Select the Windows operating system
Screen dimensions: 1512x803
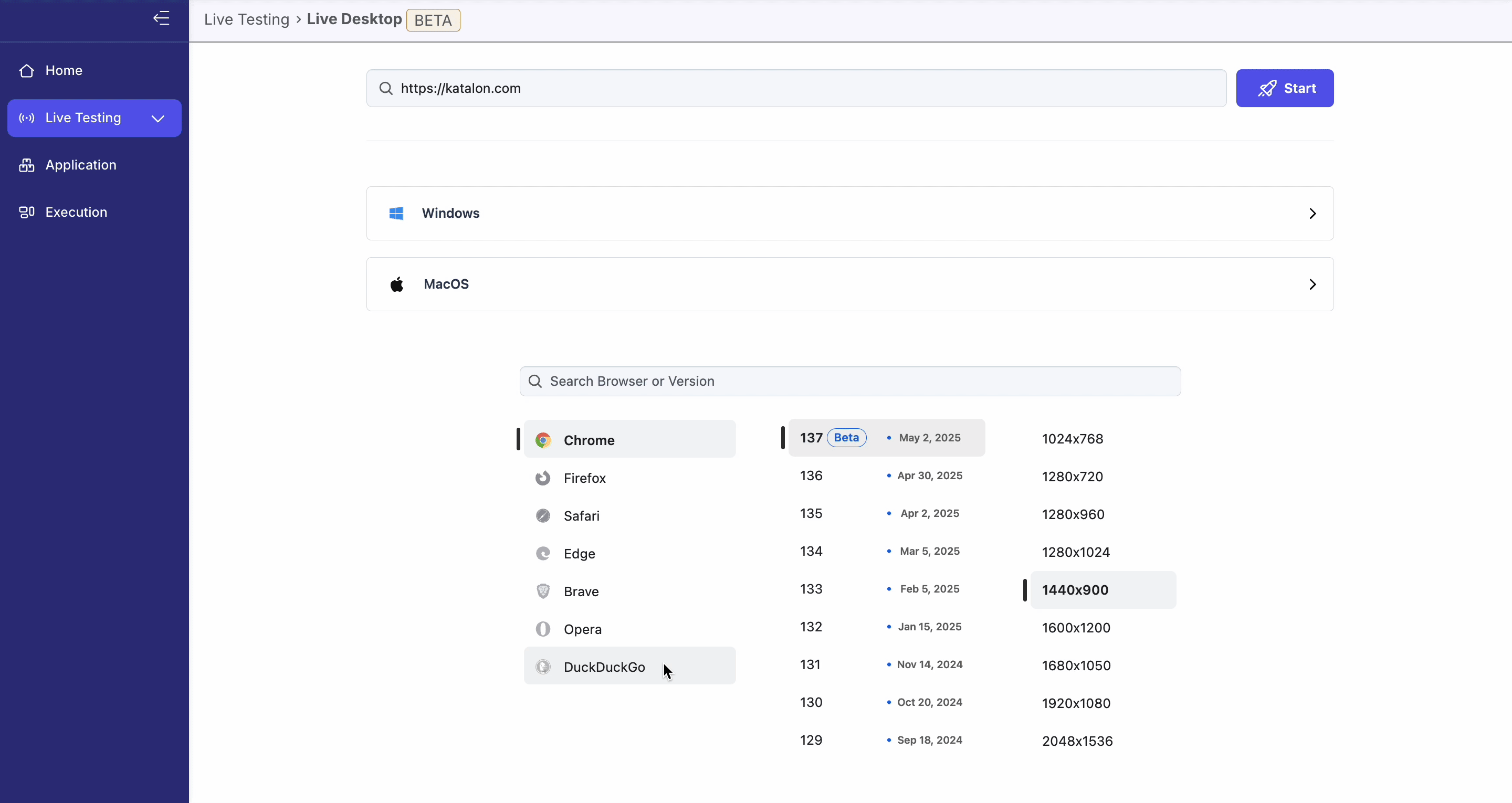850,213
